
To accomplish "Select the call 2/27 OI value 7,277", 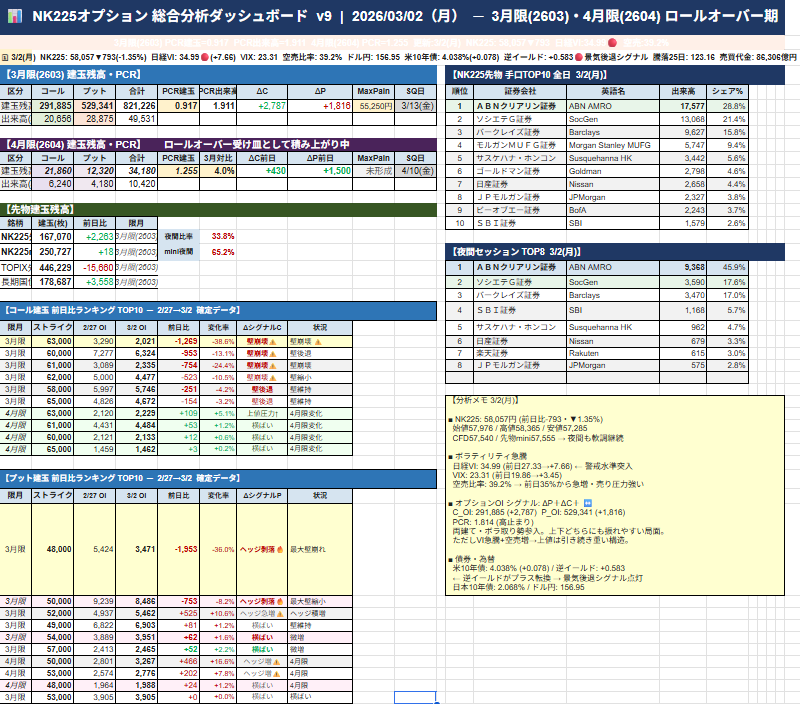I will [x=94, y=353].
